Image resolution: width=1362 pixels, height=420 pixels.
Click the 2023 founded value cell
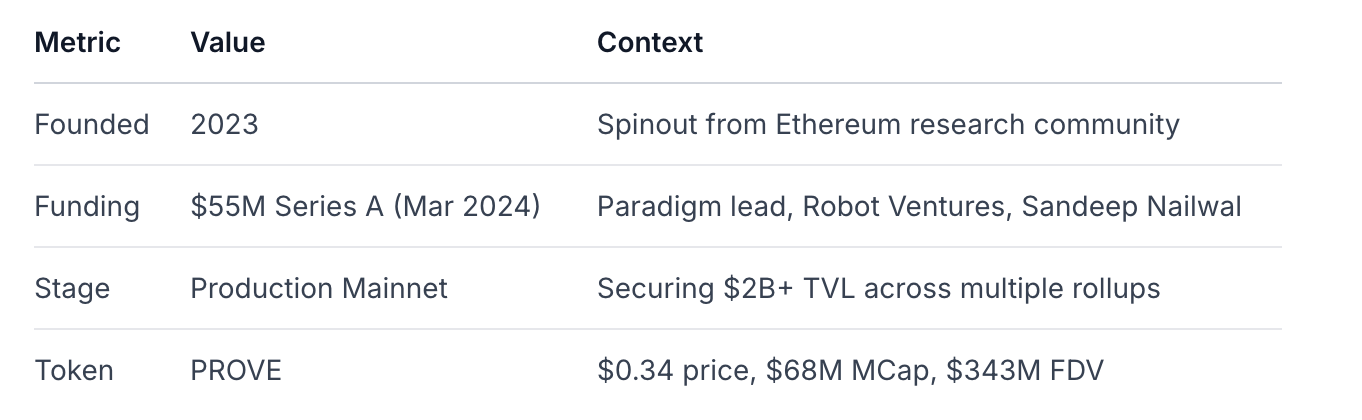224,125
